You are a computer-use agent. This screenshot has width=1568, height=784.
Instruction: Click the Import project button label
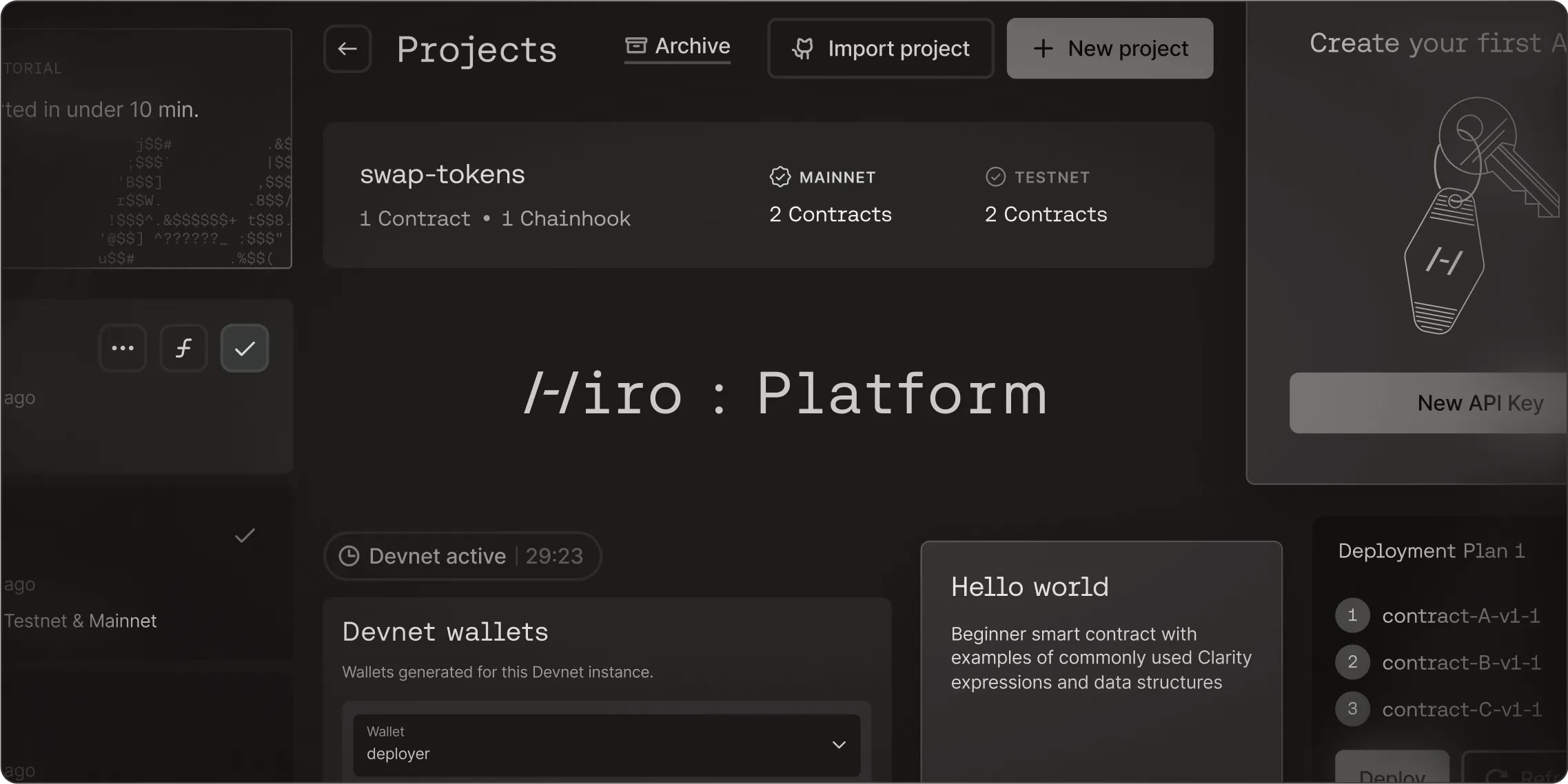tap(898, 49)
